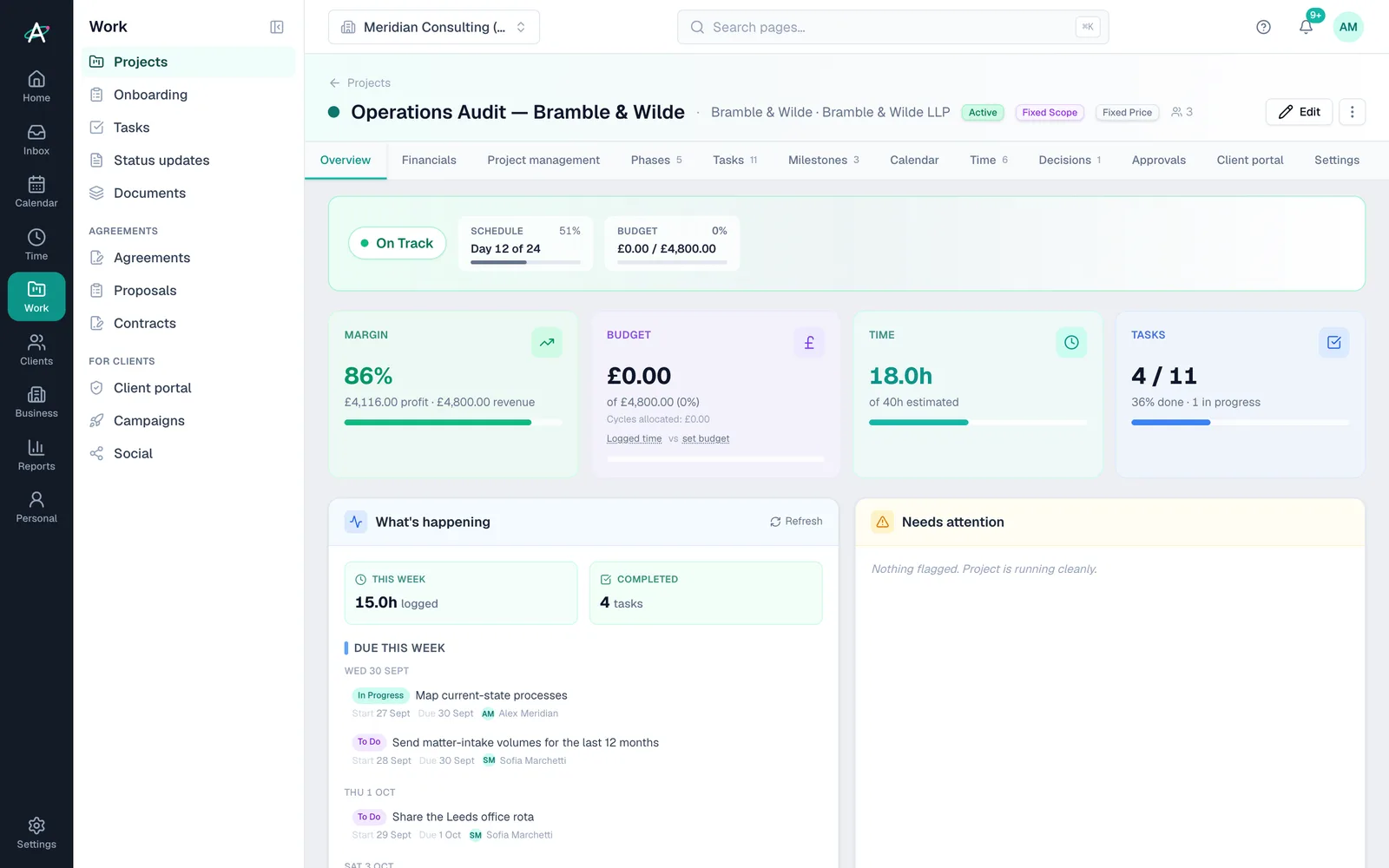Go to Calendar in the left rail
The width and height of the screenshot is (1389, 868).
coord(36,191)
